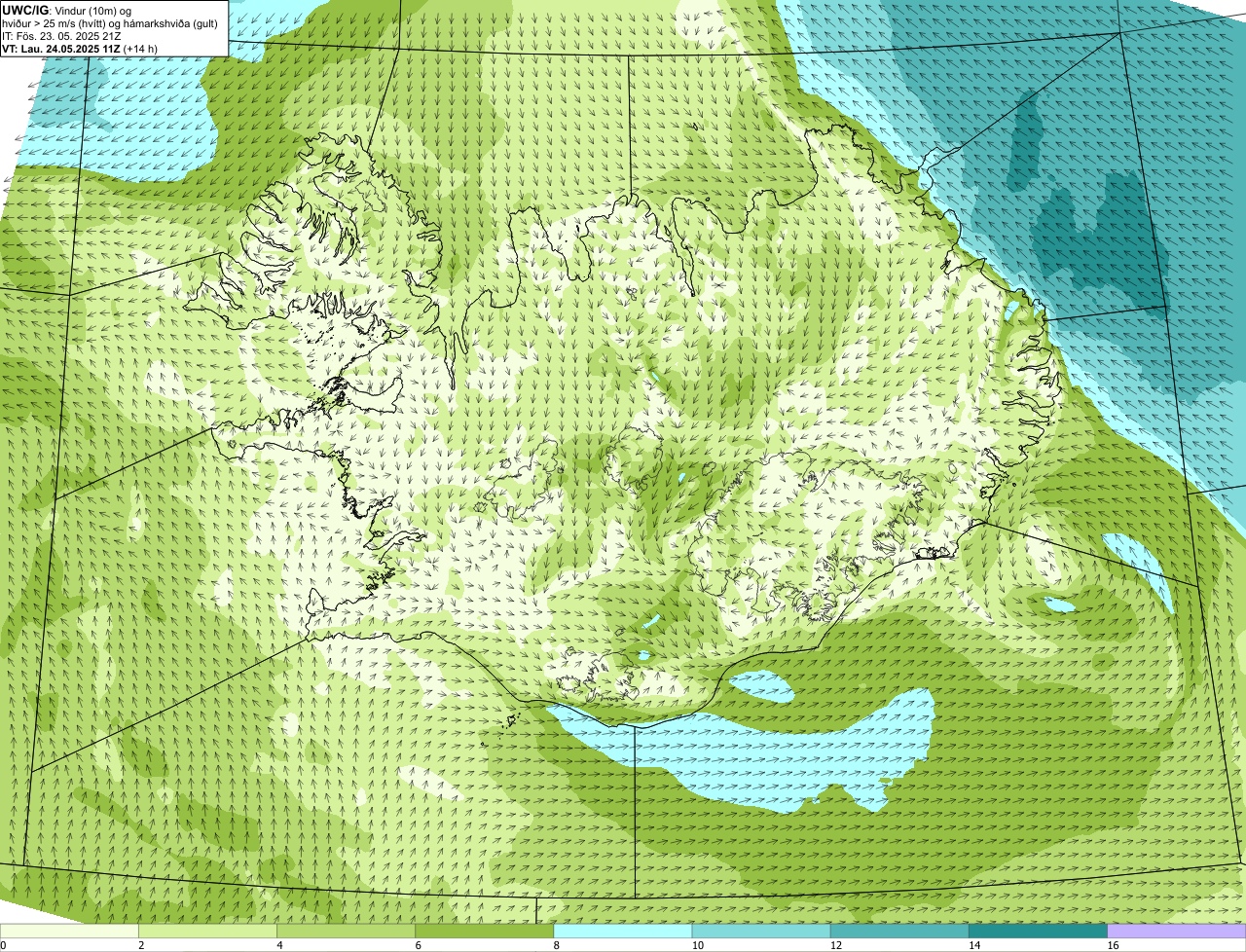Click the 12–14 m/s medium teal legend swatch

pos(899,932)
